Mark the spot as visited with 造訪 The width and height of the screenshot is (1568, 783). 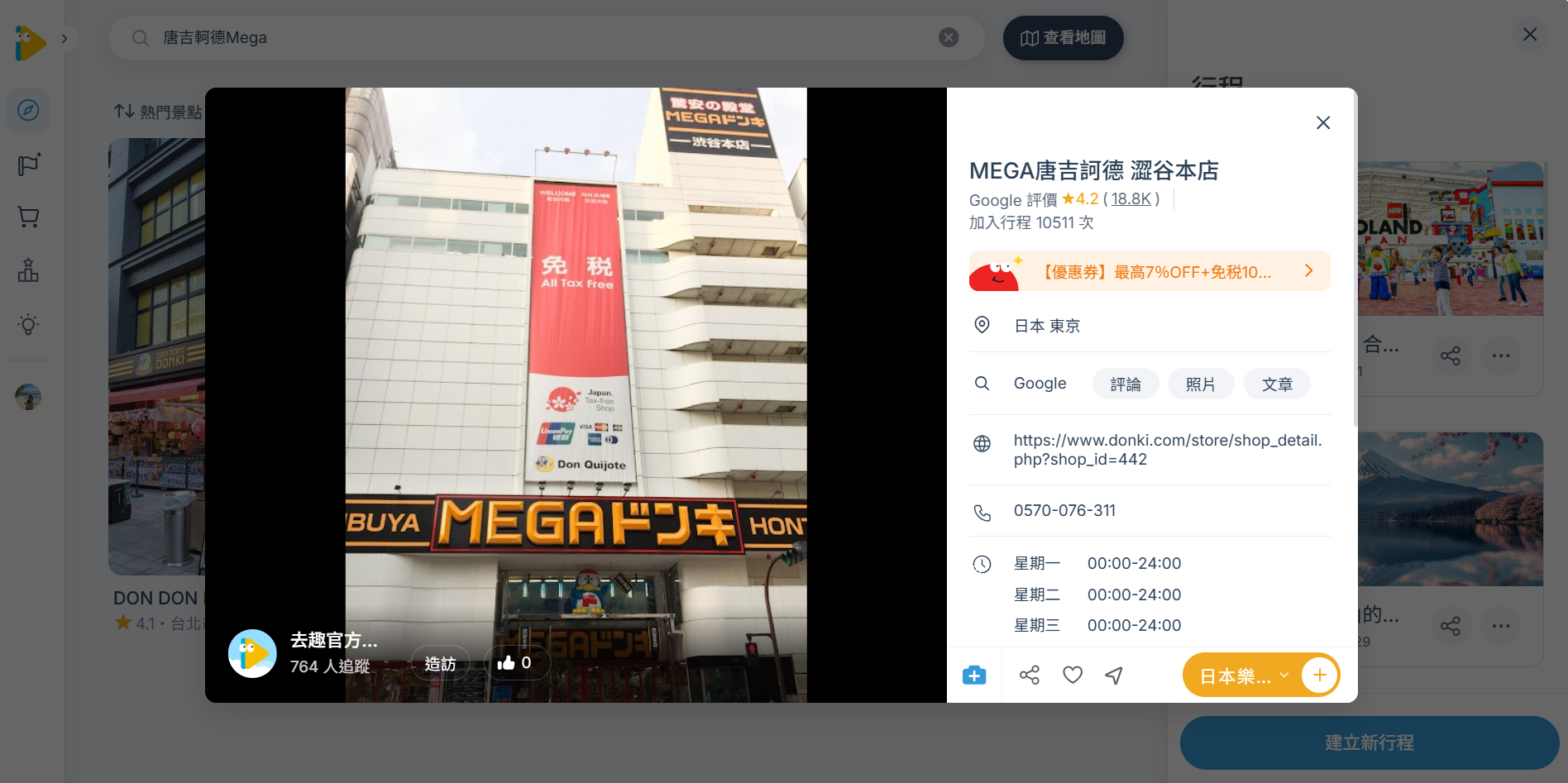tap(439, 661)
